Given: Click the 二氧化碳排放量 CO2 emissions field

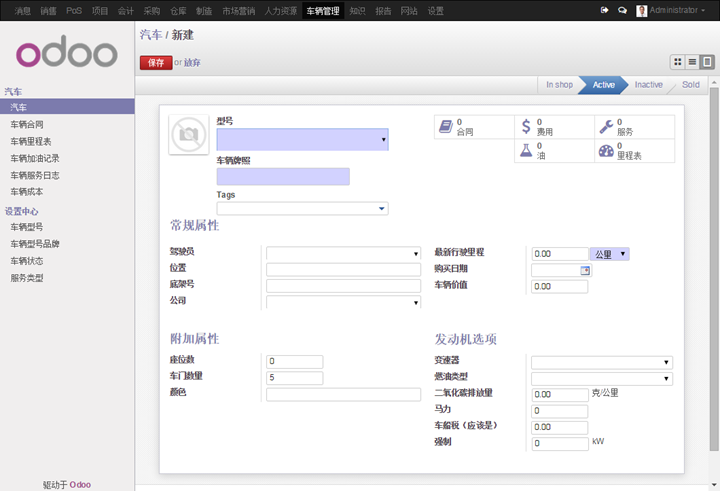Looking at the screenshot, I should pos(560,395).
